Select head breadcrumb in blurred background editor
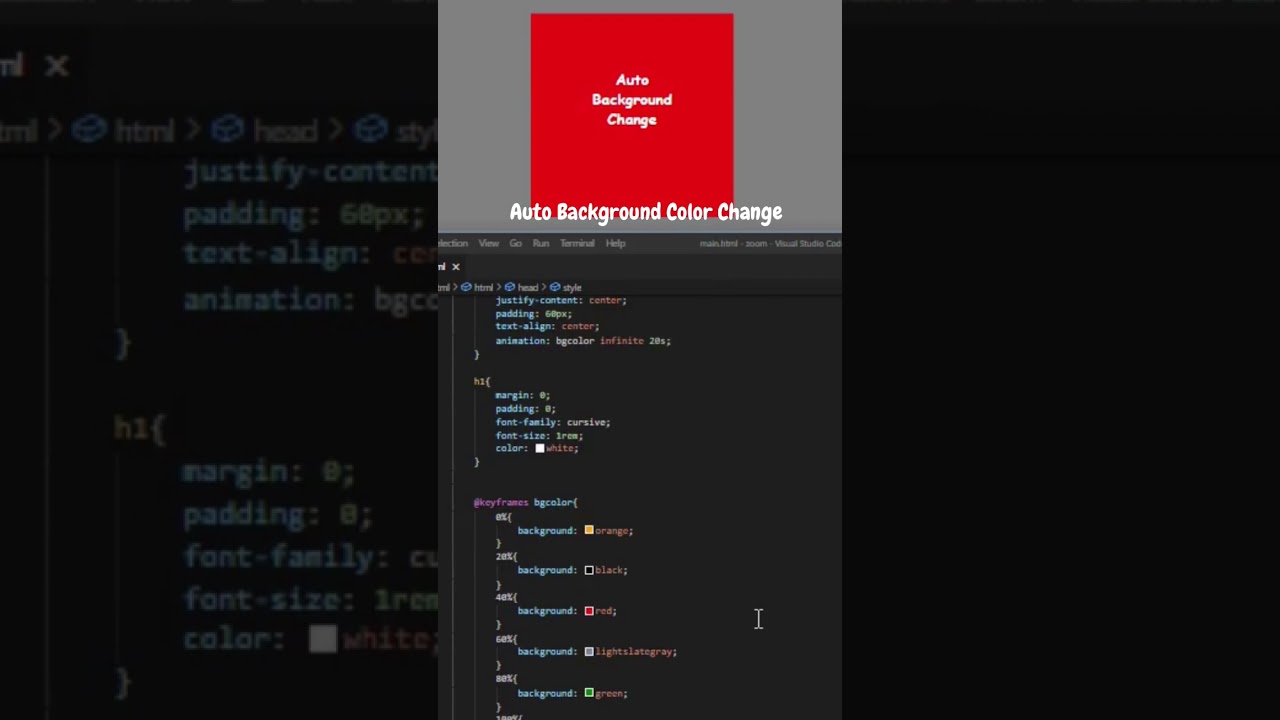The width and height of the screenshot is (1280, 720). click(263, 130)
